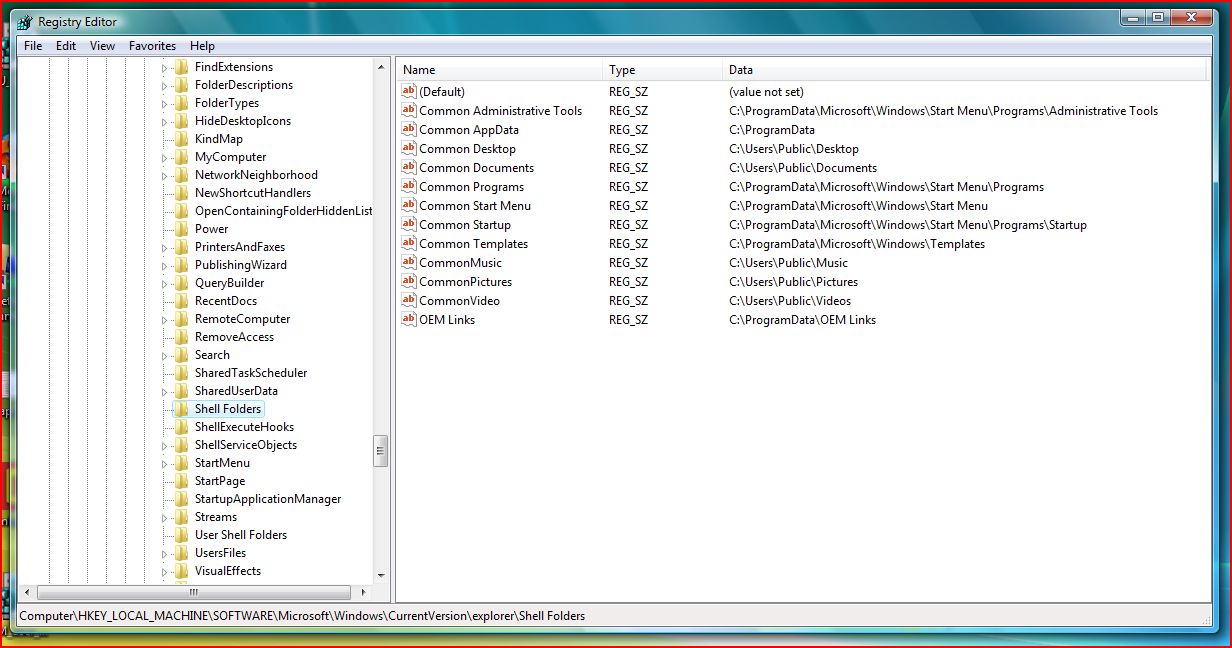Screen dimensions: 1232x648
Task: Open the File menu
Action: pos(33,46)
